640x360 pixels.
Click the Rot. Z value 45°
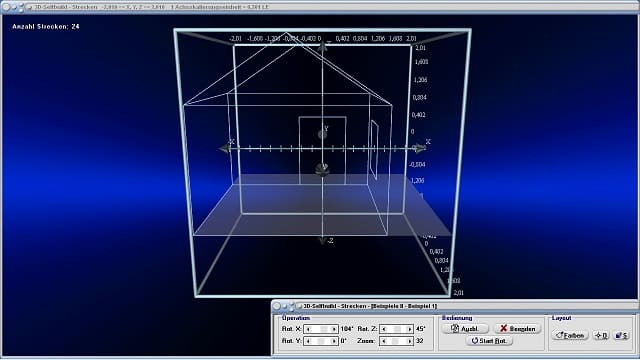[x=421, y=329]
